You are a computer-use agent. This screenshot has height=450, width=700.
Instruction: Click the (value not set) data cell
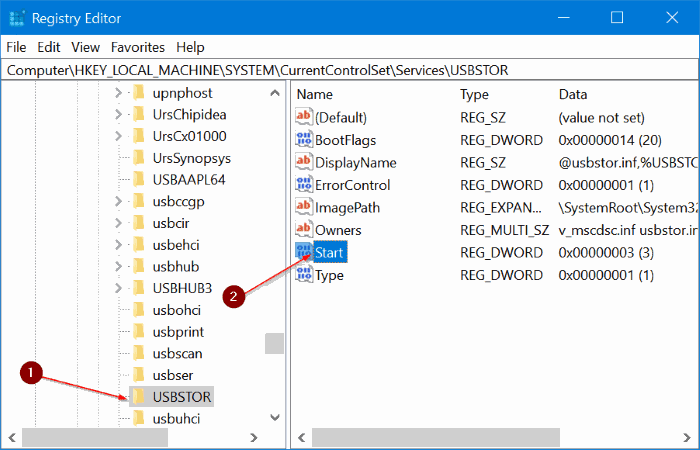[x=601, y=117]
